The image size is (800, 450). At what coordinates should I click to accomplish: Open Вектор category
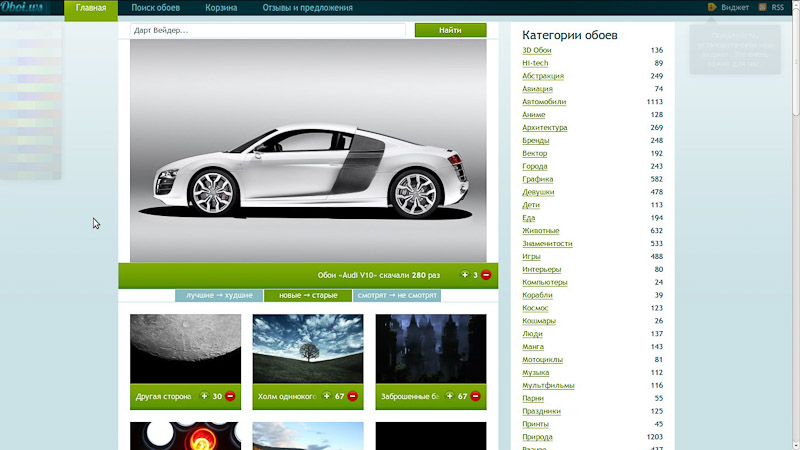click(535, 153)
